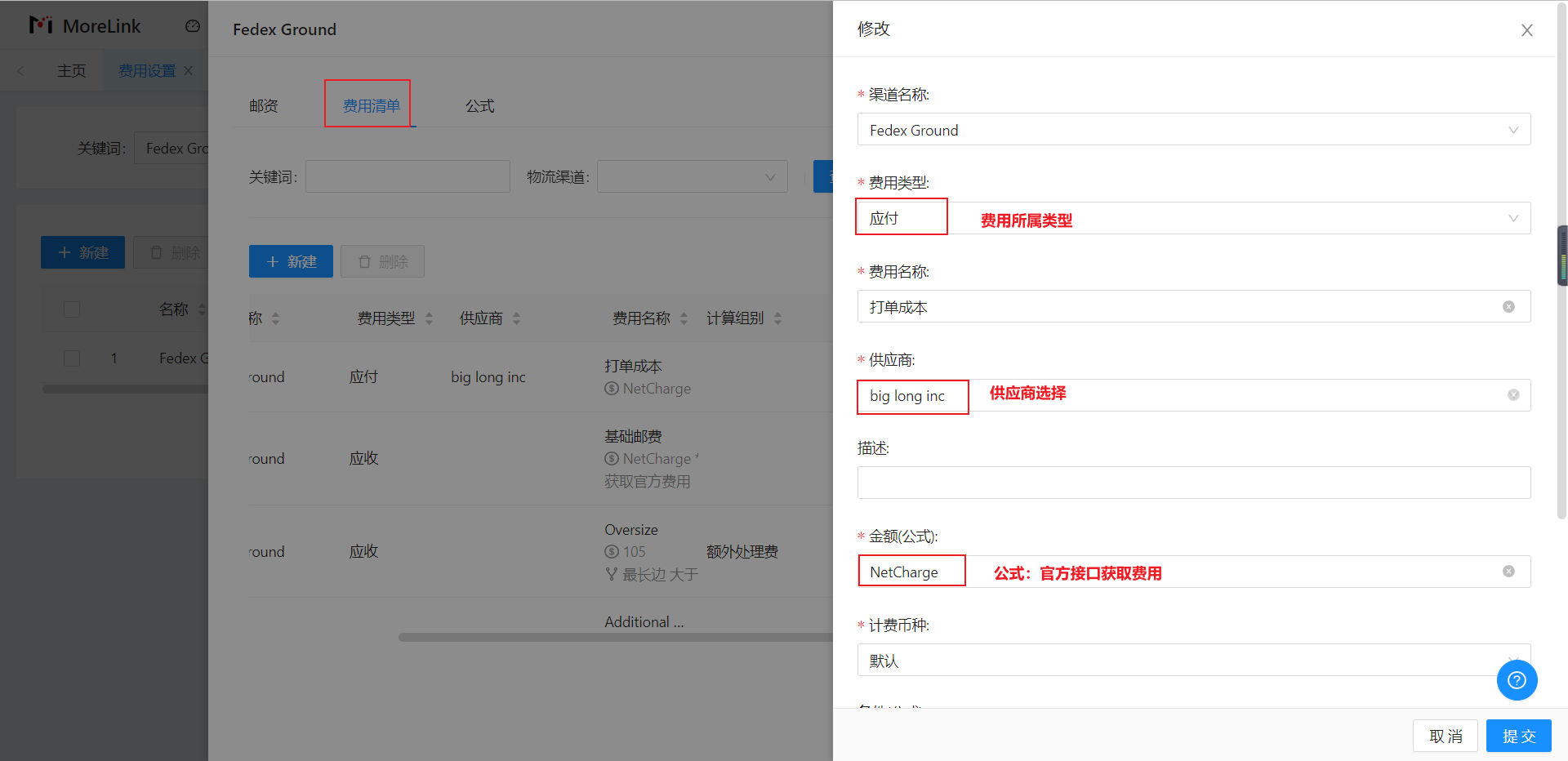This screenshot has width=1568, height=761.
Task: Switch to the 公式 tab
Action: point(479,106)
